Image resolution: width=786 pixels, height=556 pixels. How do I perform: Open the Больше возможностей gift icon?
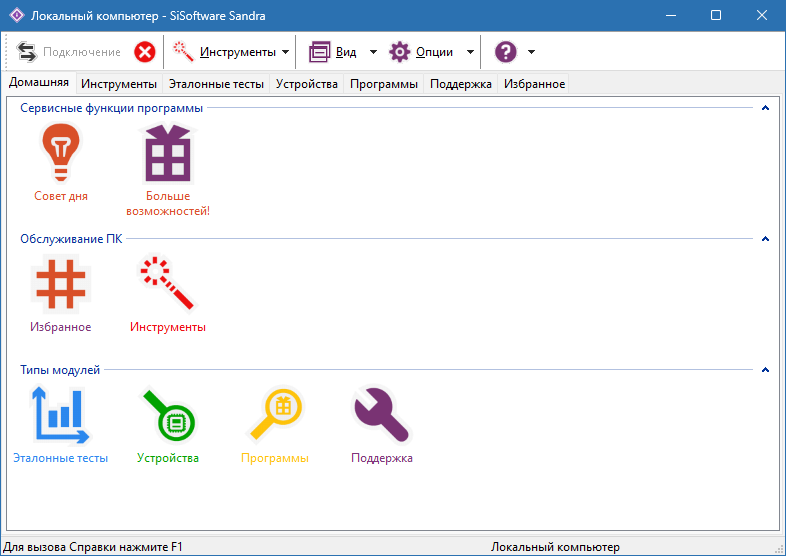(x=168, y=153)
